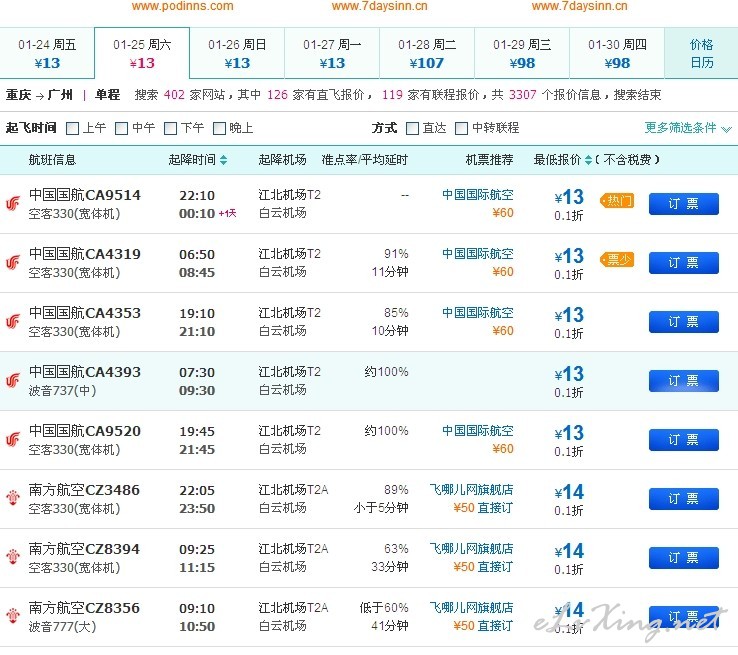The width and height of the screenshot is (738, 655).
Task: Click Air China logo beside CA4393
Action: (x=13, y=380)
